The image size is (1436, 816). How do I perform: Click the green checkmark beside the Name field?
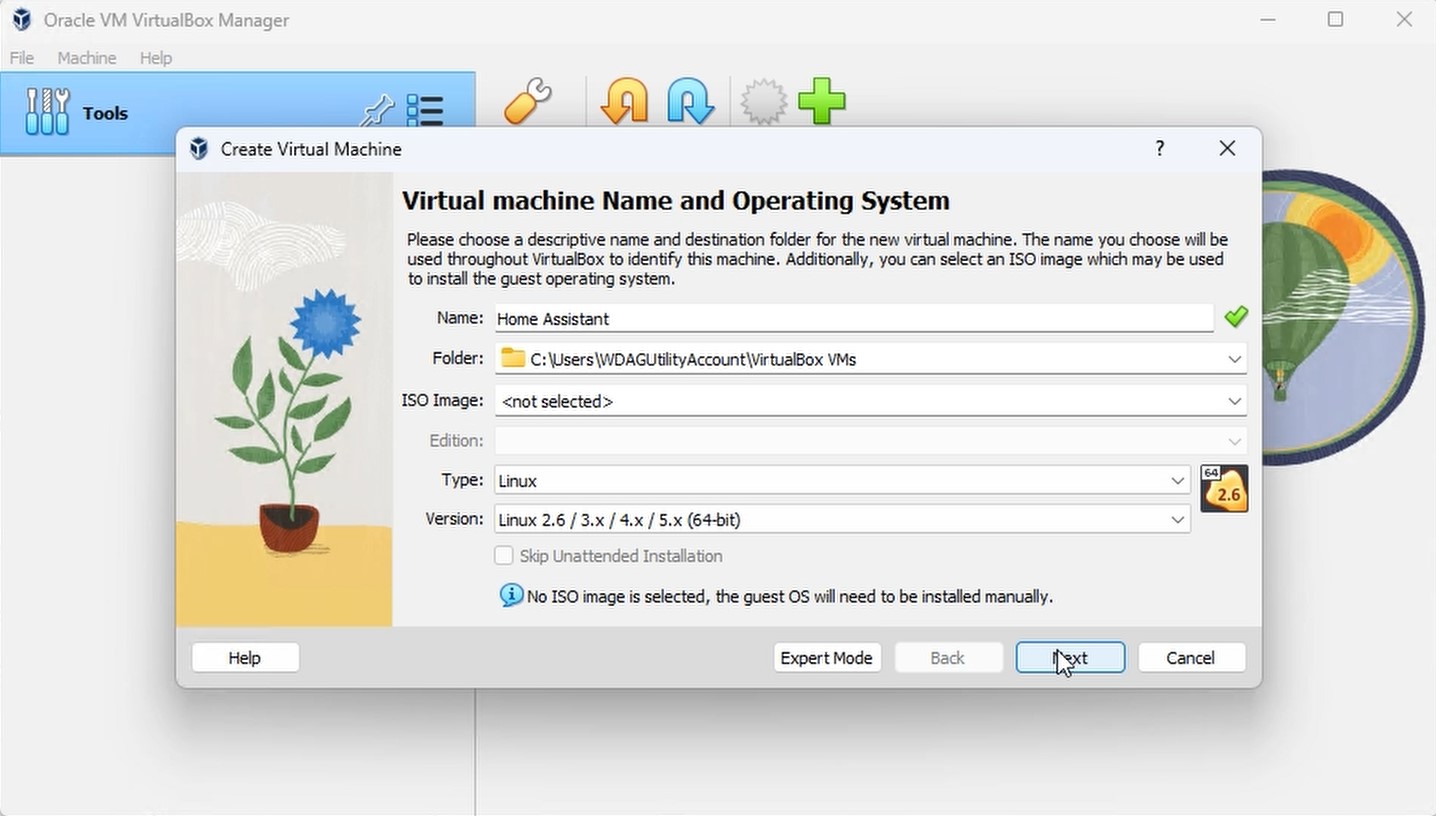1236,316
